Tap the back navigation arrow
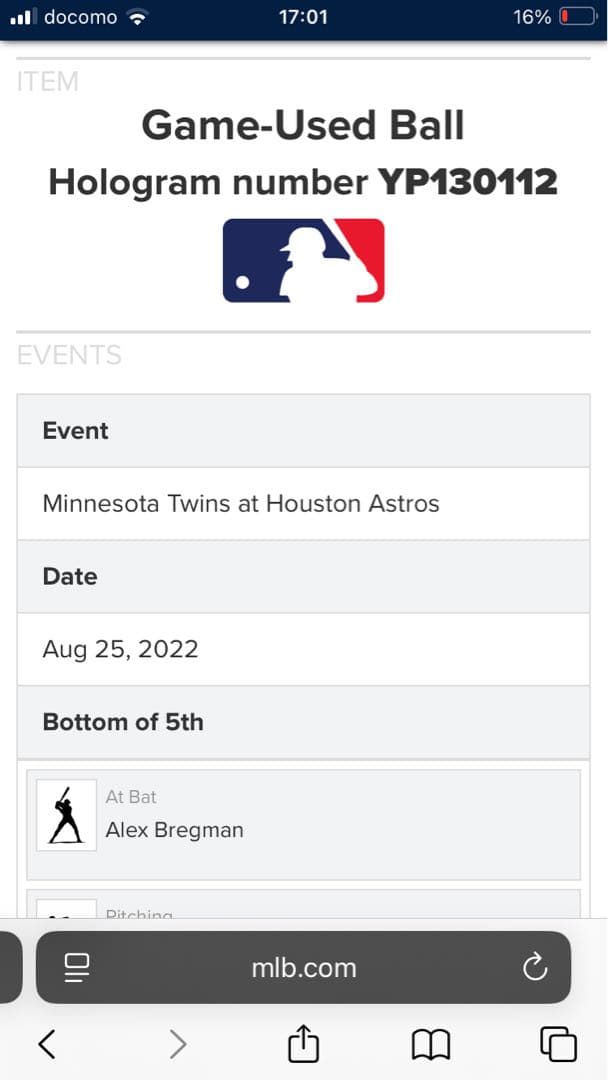The image size is (608, 1080). click(48, 1043)
